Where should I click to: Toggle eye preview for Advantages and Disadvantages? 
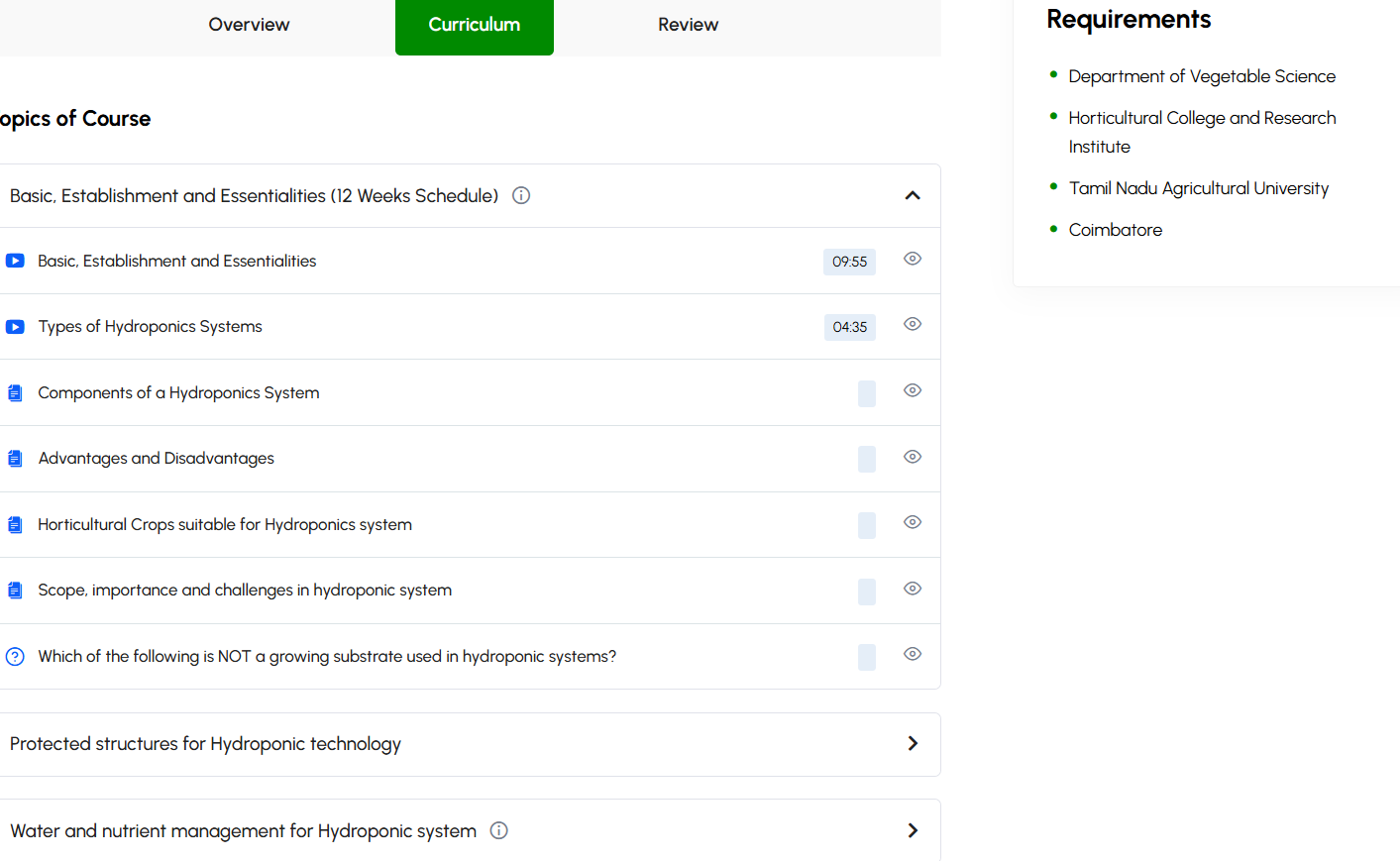pos(913,457)
